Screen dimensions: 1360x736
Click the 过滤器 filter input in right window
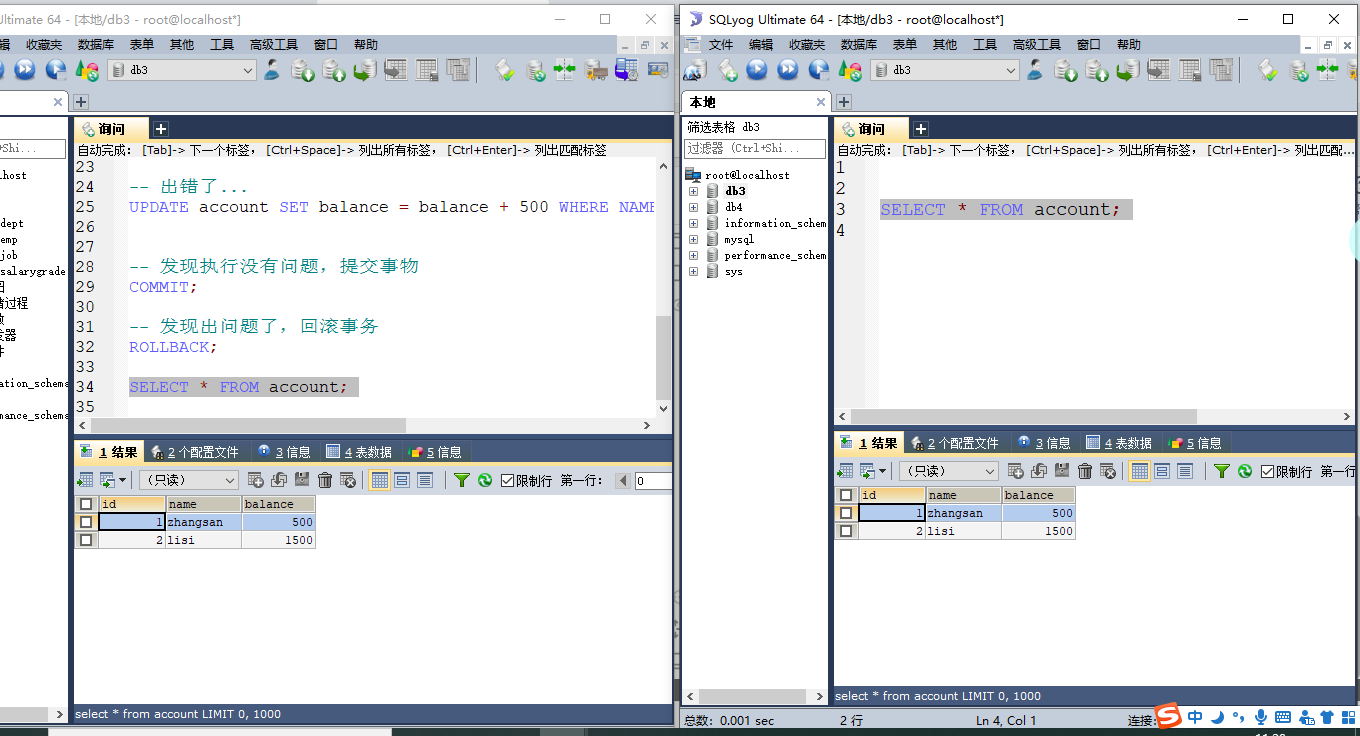[x=755, y=148]
